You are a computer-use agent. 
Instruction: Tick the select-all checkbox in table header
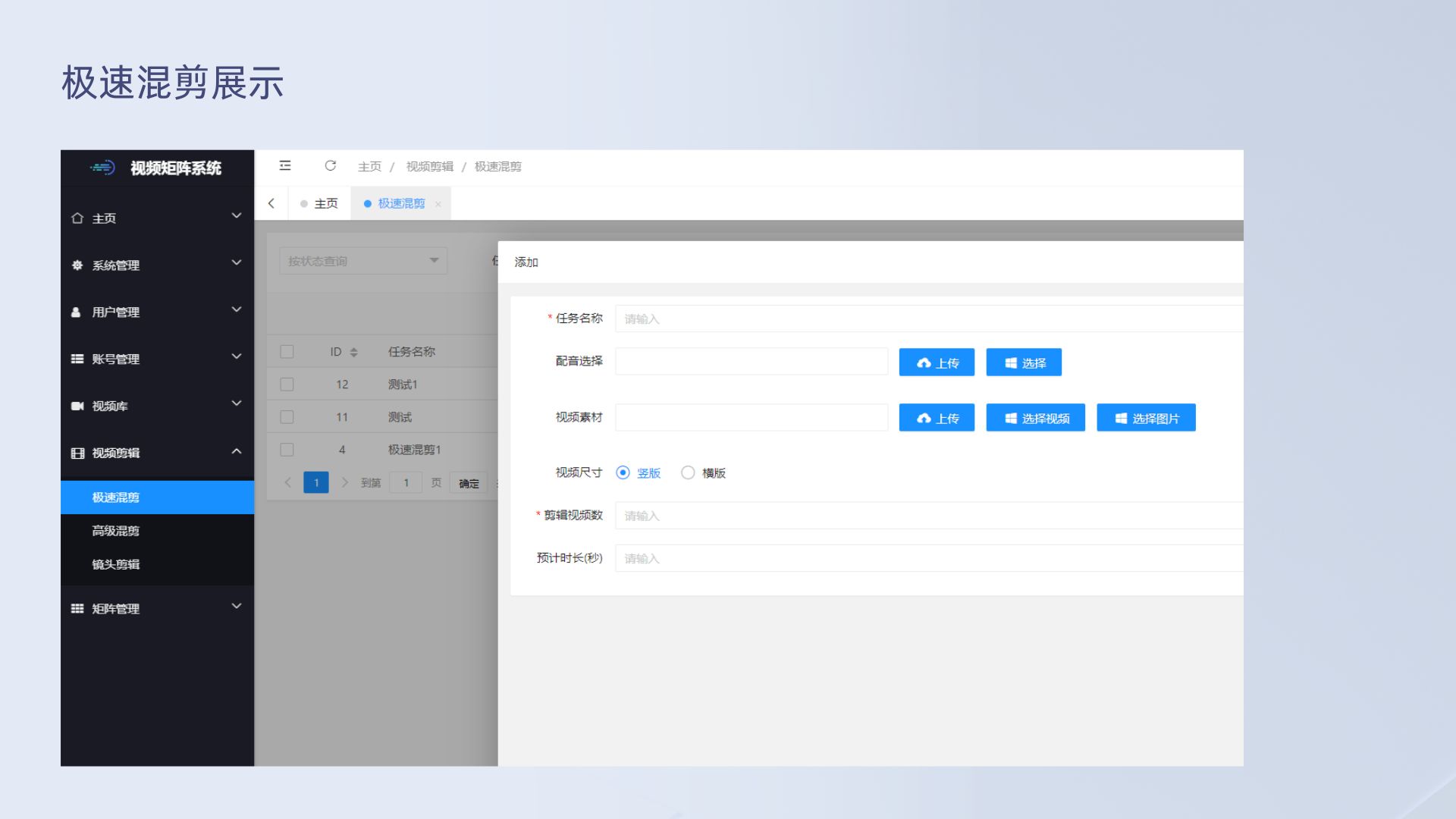click(287, 352)
